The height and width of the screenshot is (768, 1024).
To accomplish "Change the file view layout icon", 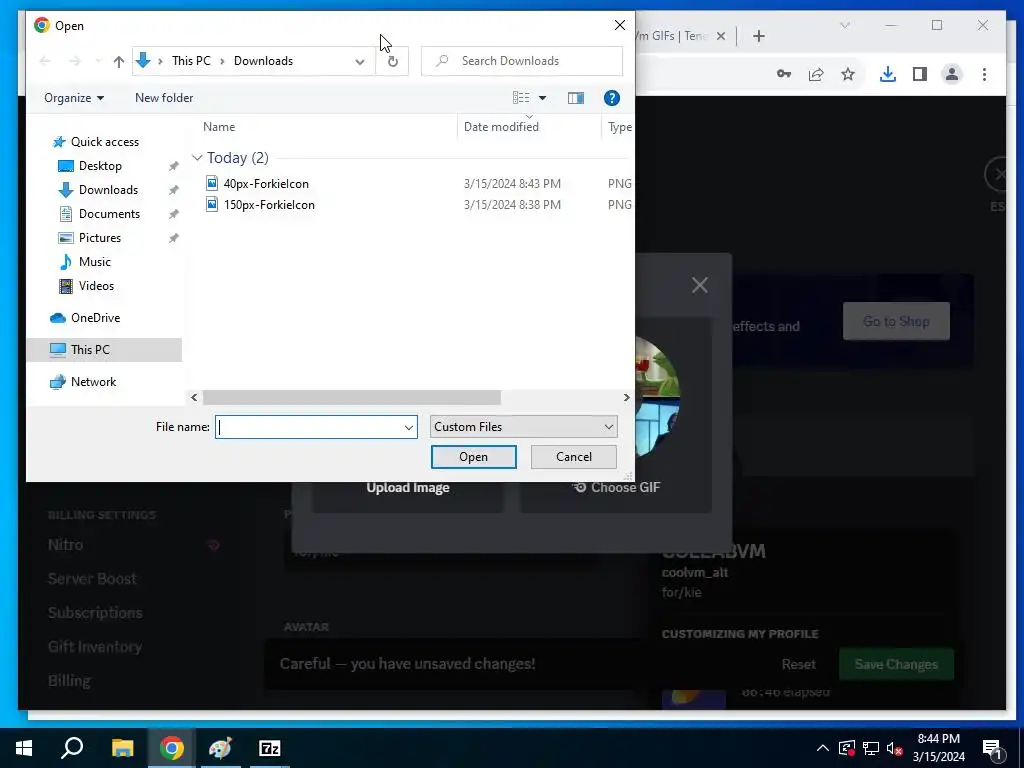I will point(521,98).
